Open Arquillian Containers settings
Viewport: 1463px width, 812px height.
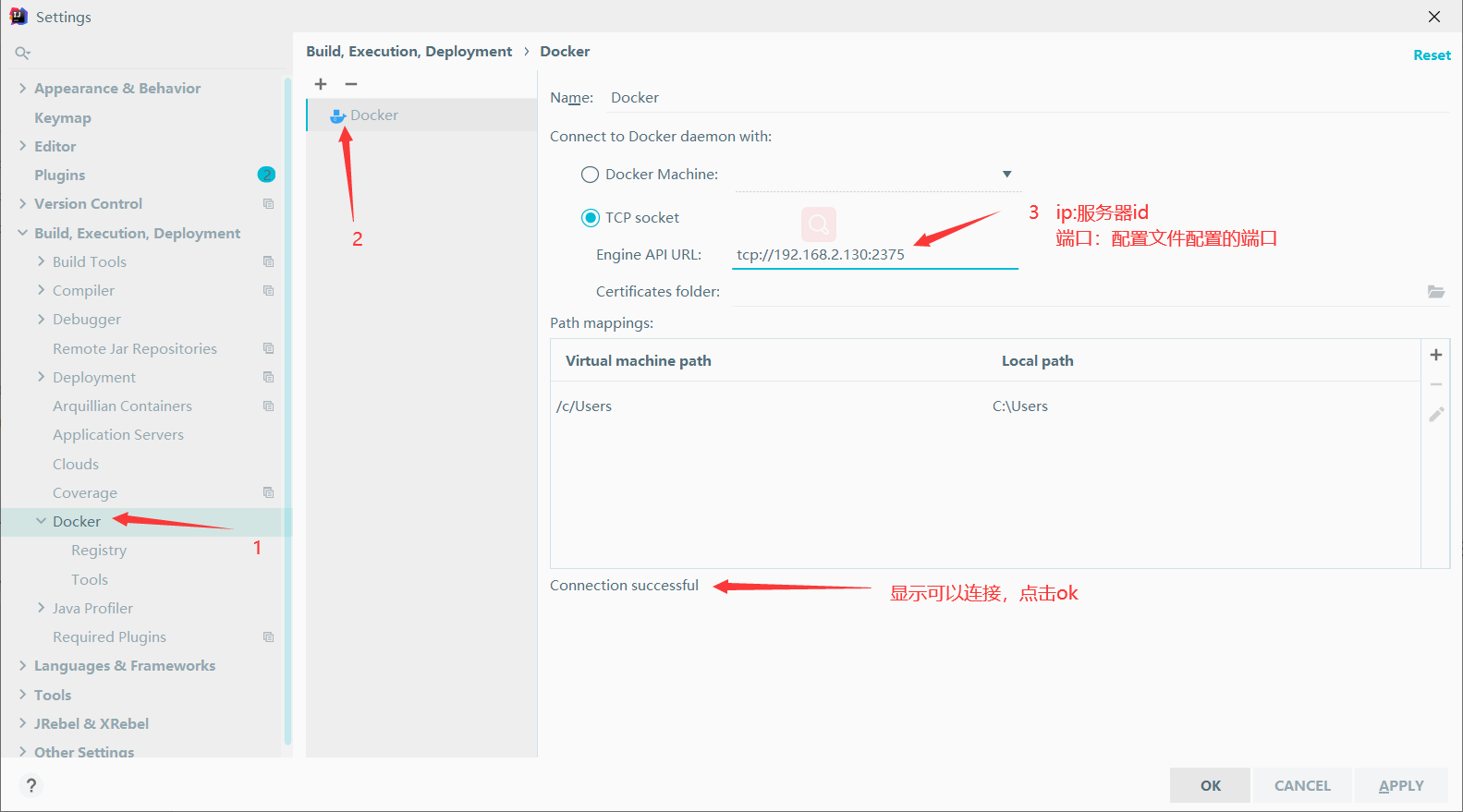point(122,406)
